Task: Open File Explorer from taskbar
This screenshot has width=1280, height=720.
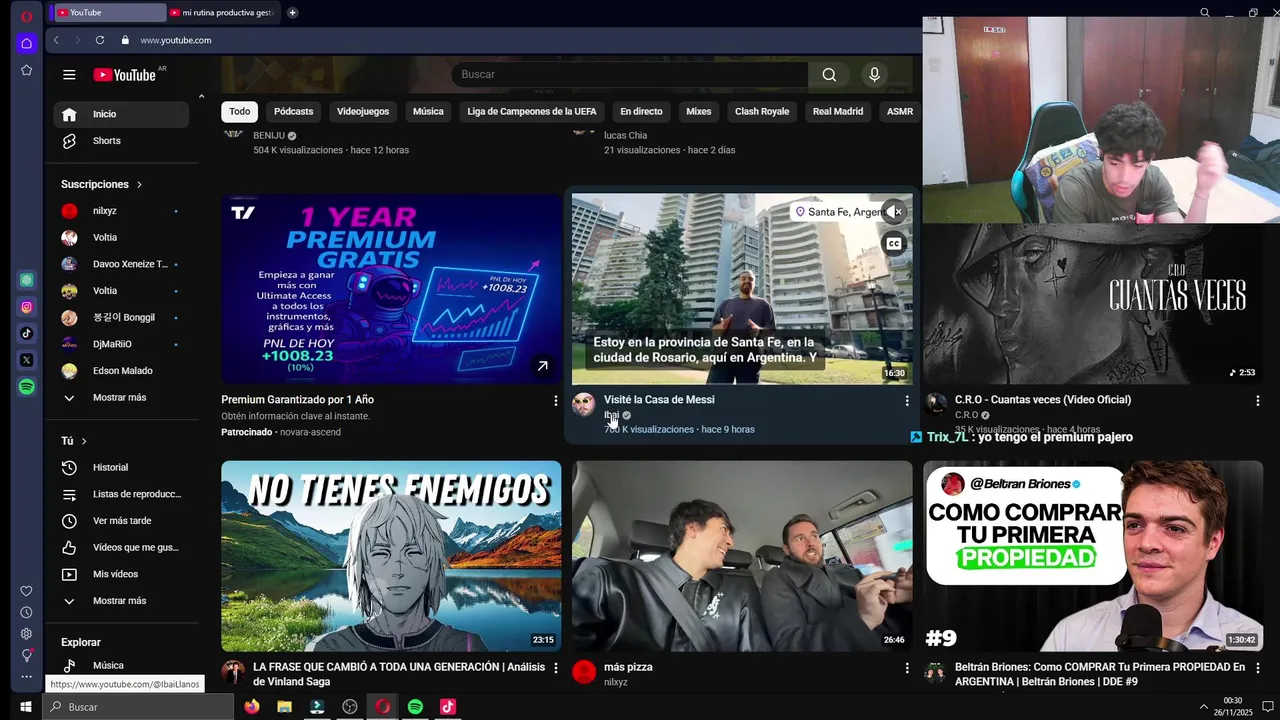Action: coord(284,707)
